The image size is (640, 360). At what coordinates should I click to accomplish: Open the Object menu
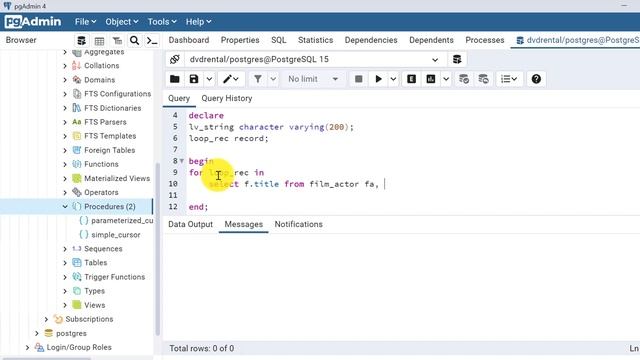tap(122, 22)
